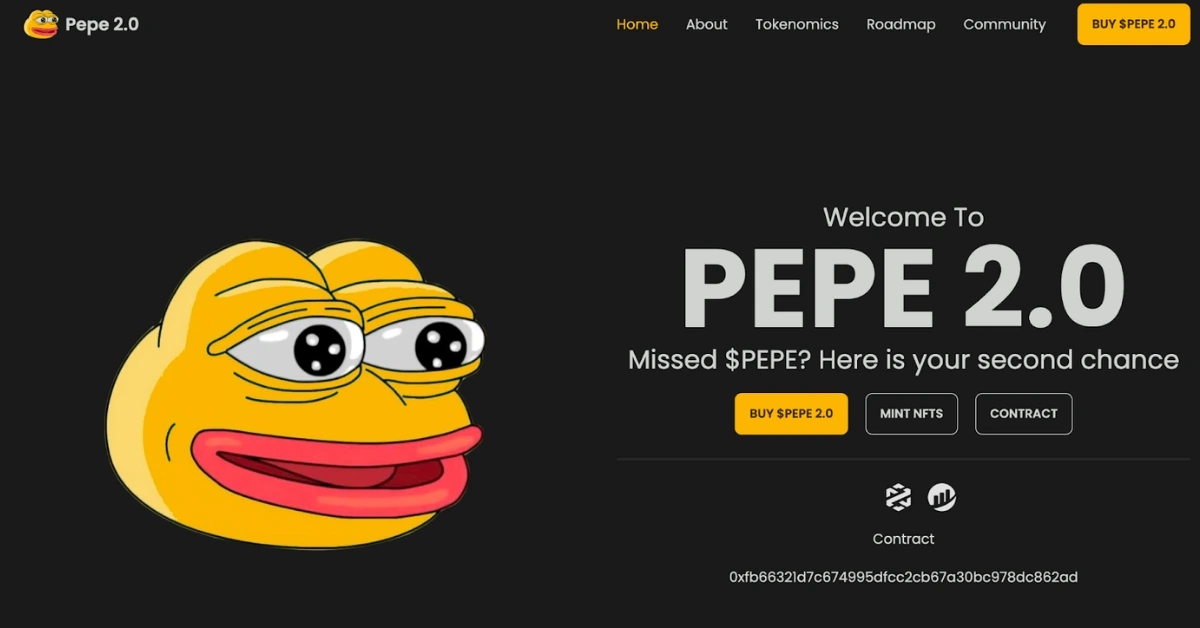This screenshot has width=1200, height=628.
Task: Click the "Contract" label above the address
Action: (x=903, y=539)
